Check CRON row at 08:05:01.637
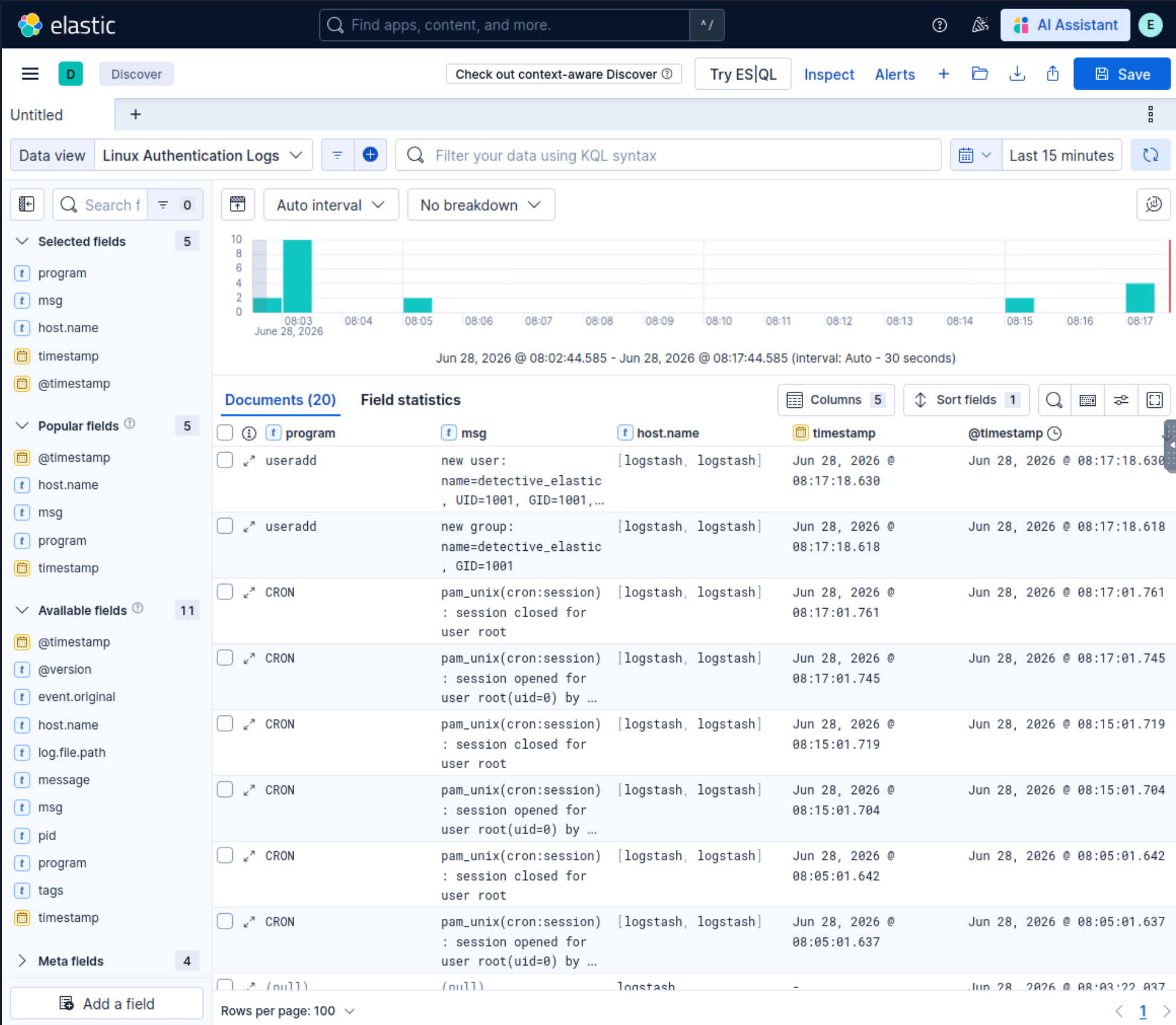 tap(225, 921)
